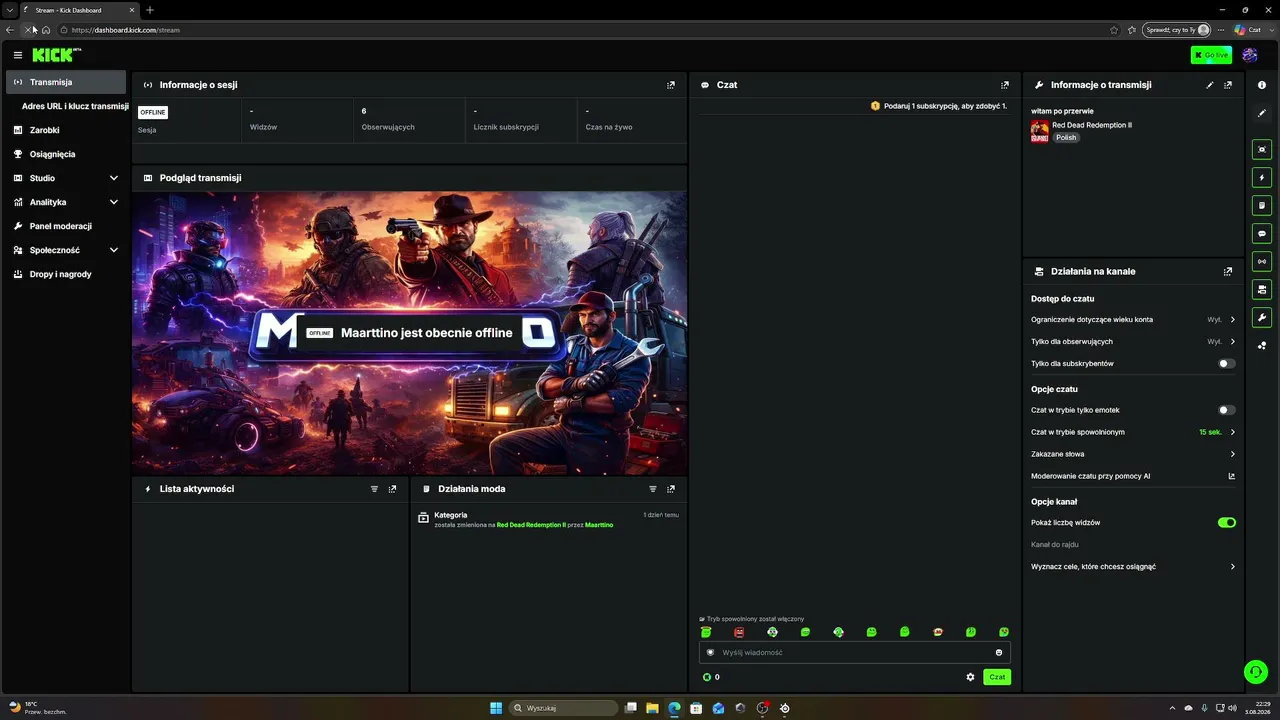
Task: Open Panel moderacji in the sidebar
Action: [66, 226]
